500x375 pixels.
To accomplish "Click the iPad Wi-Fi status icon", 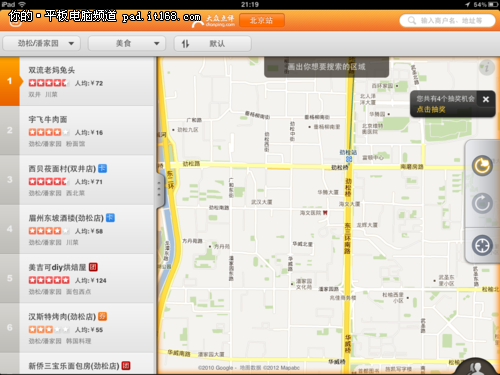I will pyautogui.click(x=22, y=4).
